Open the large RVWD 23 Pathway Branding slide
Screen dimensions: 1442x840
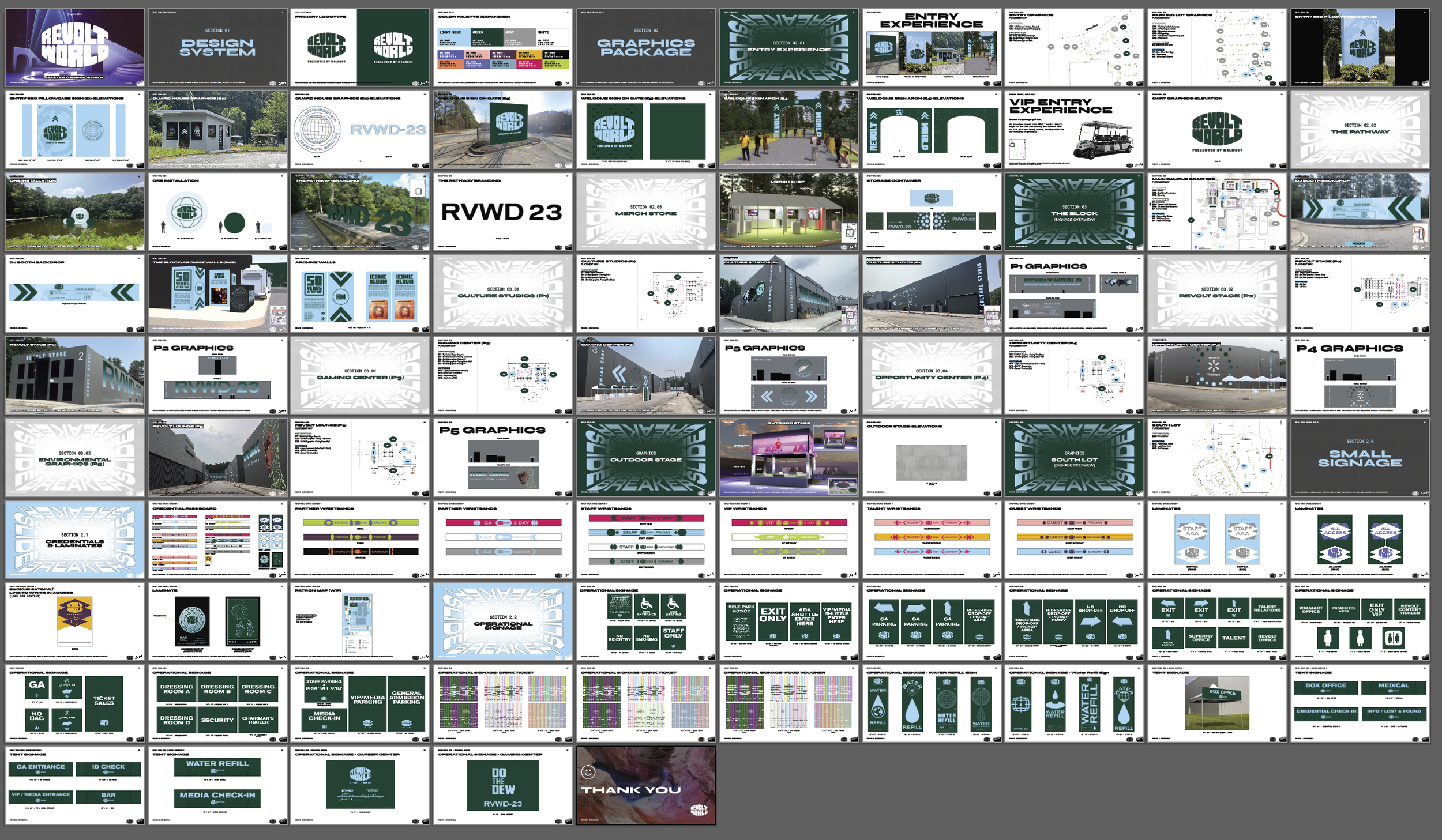click(x=503, y=212)
